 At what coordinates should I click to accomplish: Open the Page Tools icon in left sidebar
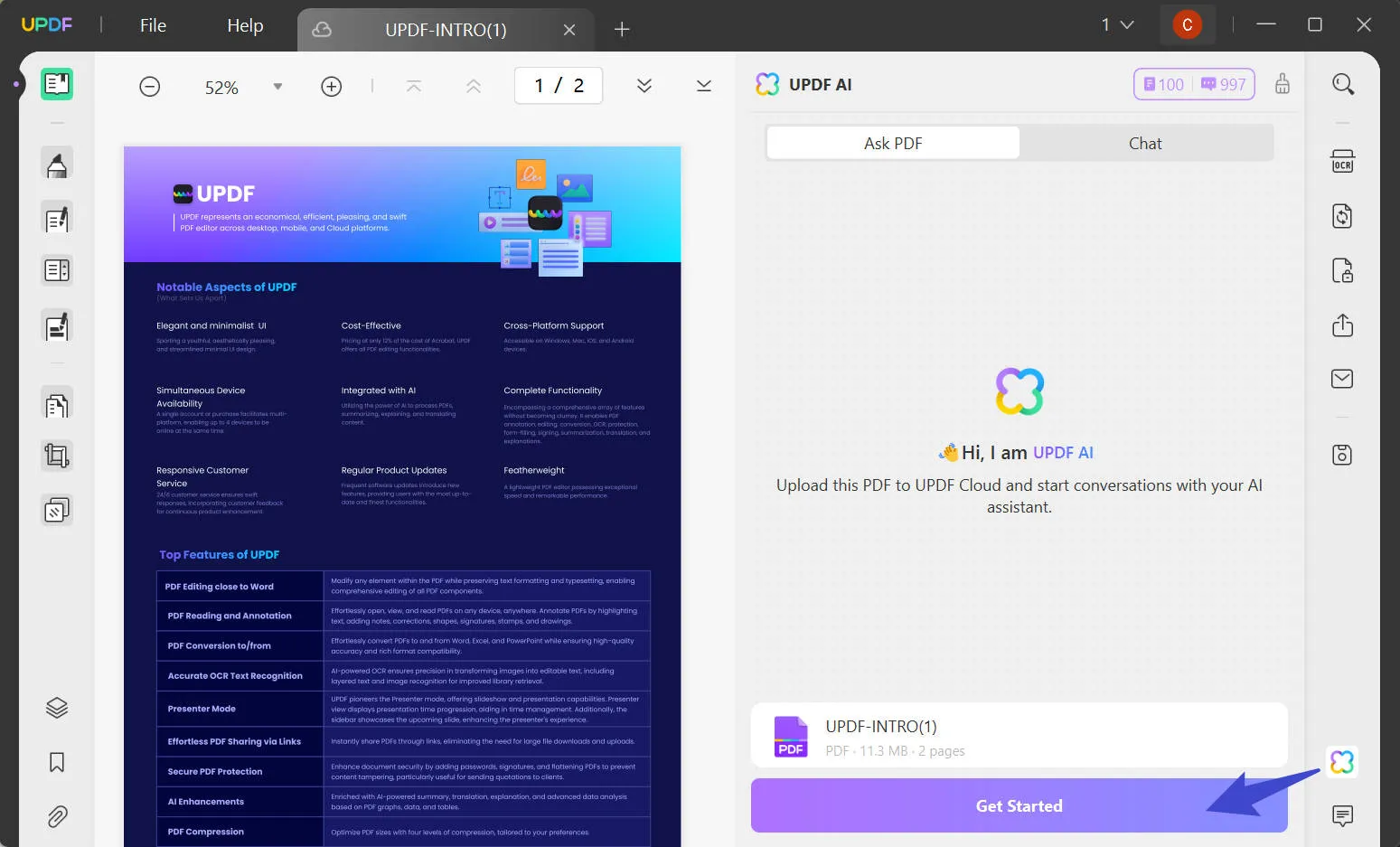coord(57,404)
